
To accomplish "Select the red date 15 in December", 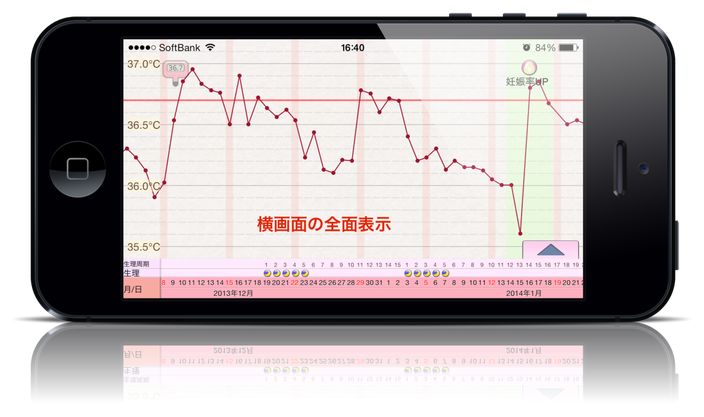I will (229, 282).
